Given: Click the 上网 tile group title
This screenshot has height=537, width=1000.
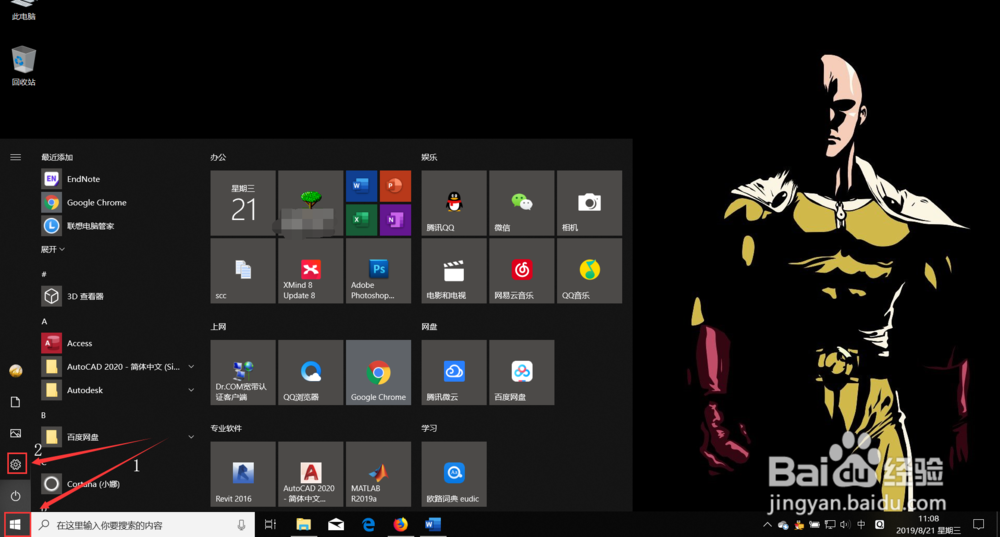Looking at the screenshot, I should 218,327.
